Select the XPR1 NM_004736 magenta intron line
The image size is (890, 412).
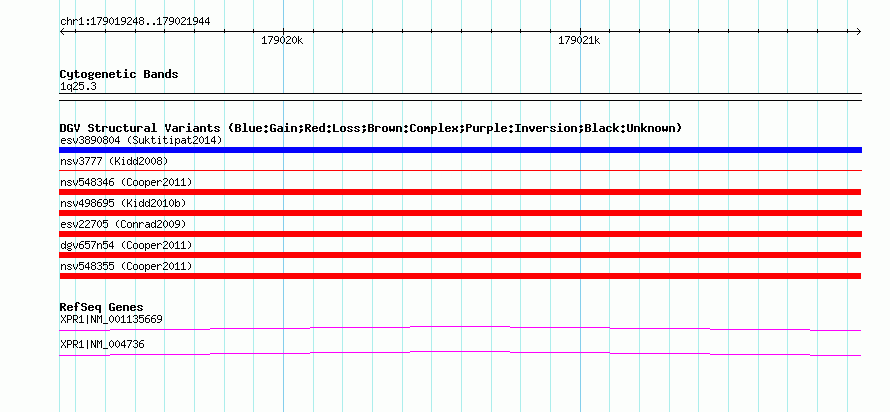(460, 353)
